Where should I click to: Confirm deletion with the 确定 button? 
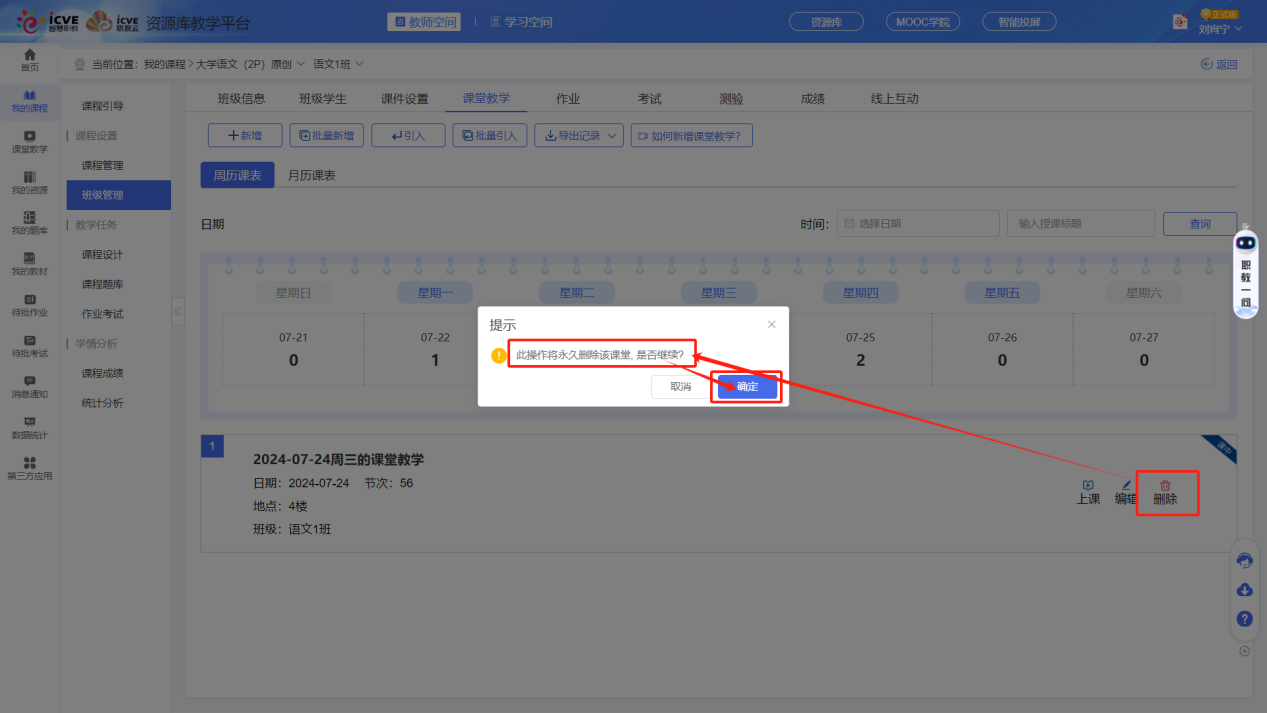[x=746, y=386]
